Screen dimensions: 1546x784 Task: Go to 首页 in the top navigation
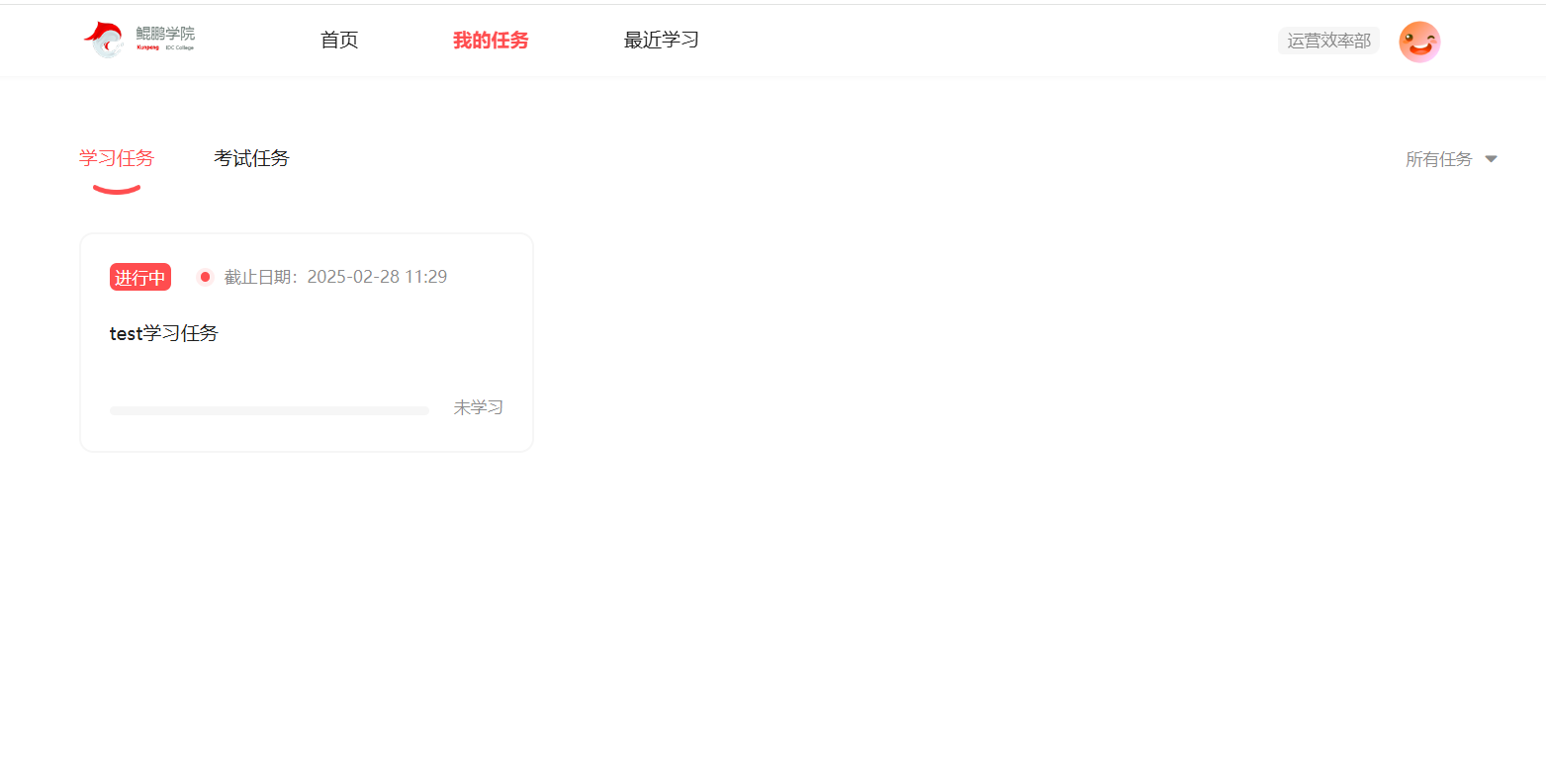pyautogui.click(x=339, y=40)
